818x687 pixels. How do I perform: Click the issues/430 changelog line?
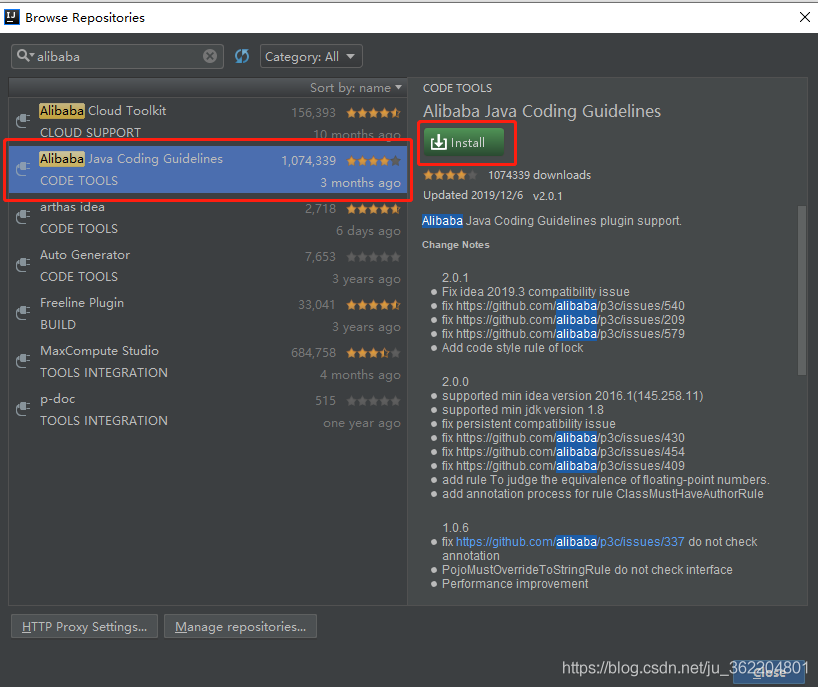[563, 438]
